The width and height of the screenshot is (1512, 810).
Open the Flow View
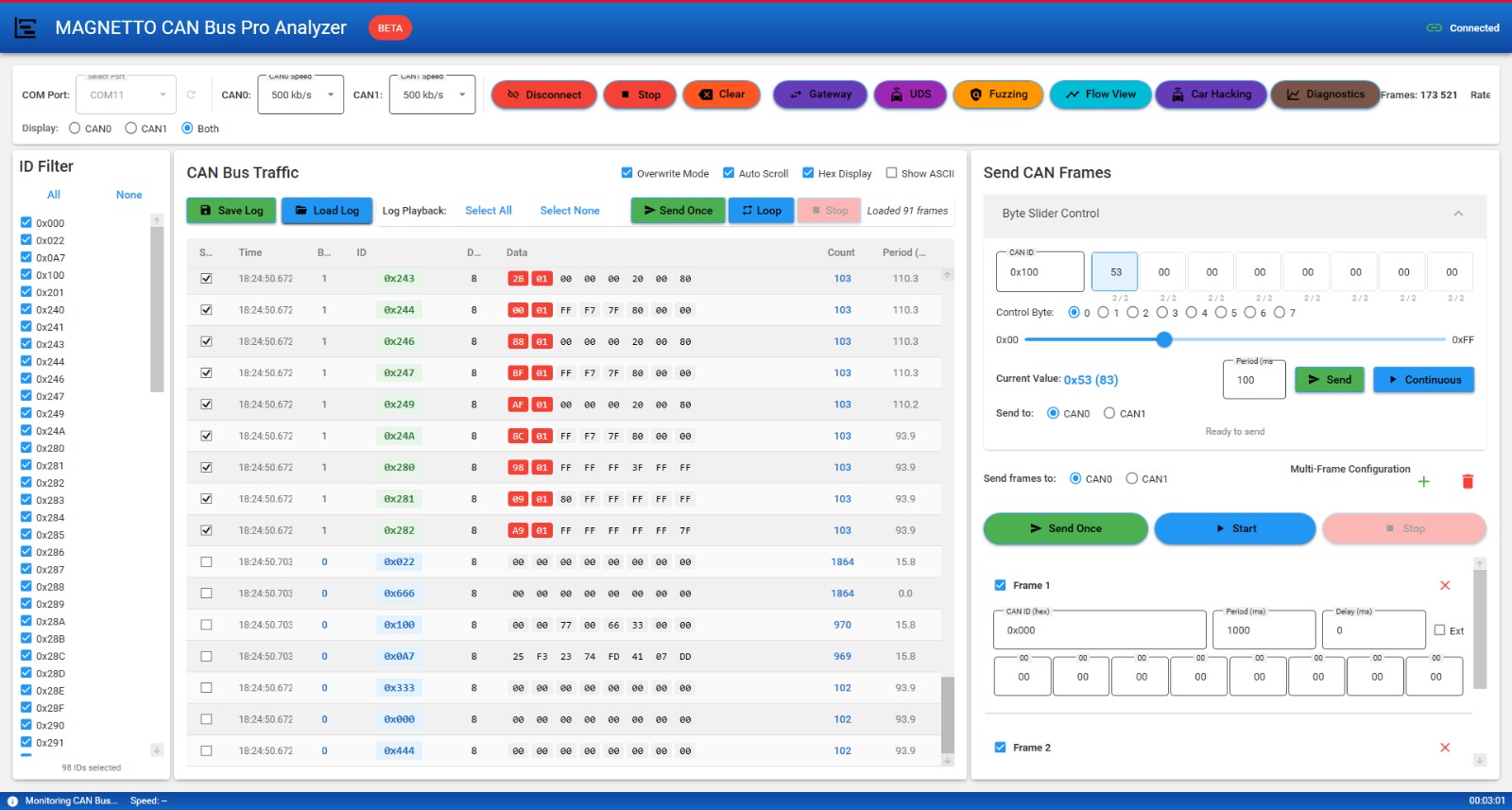point(1100,95)
